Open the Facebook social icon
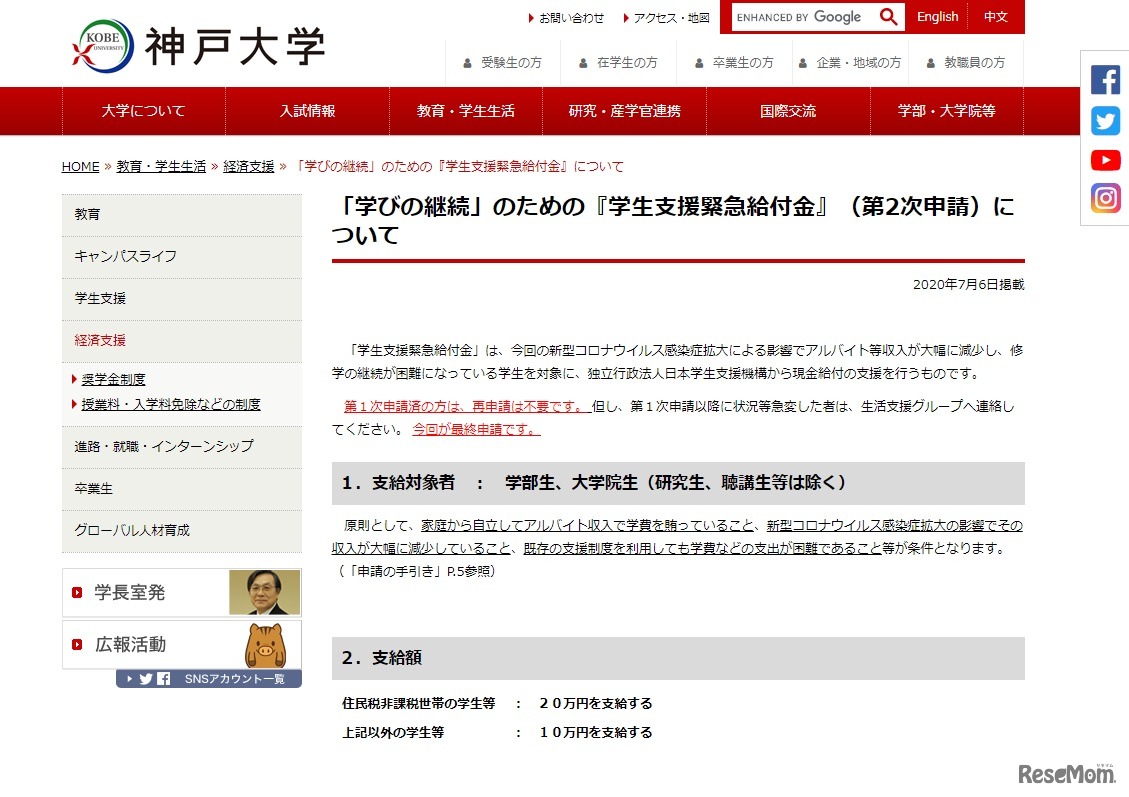 1105,79
